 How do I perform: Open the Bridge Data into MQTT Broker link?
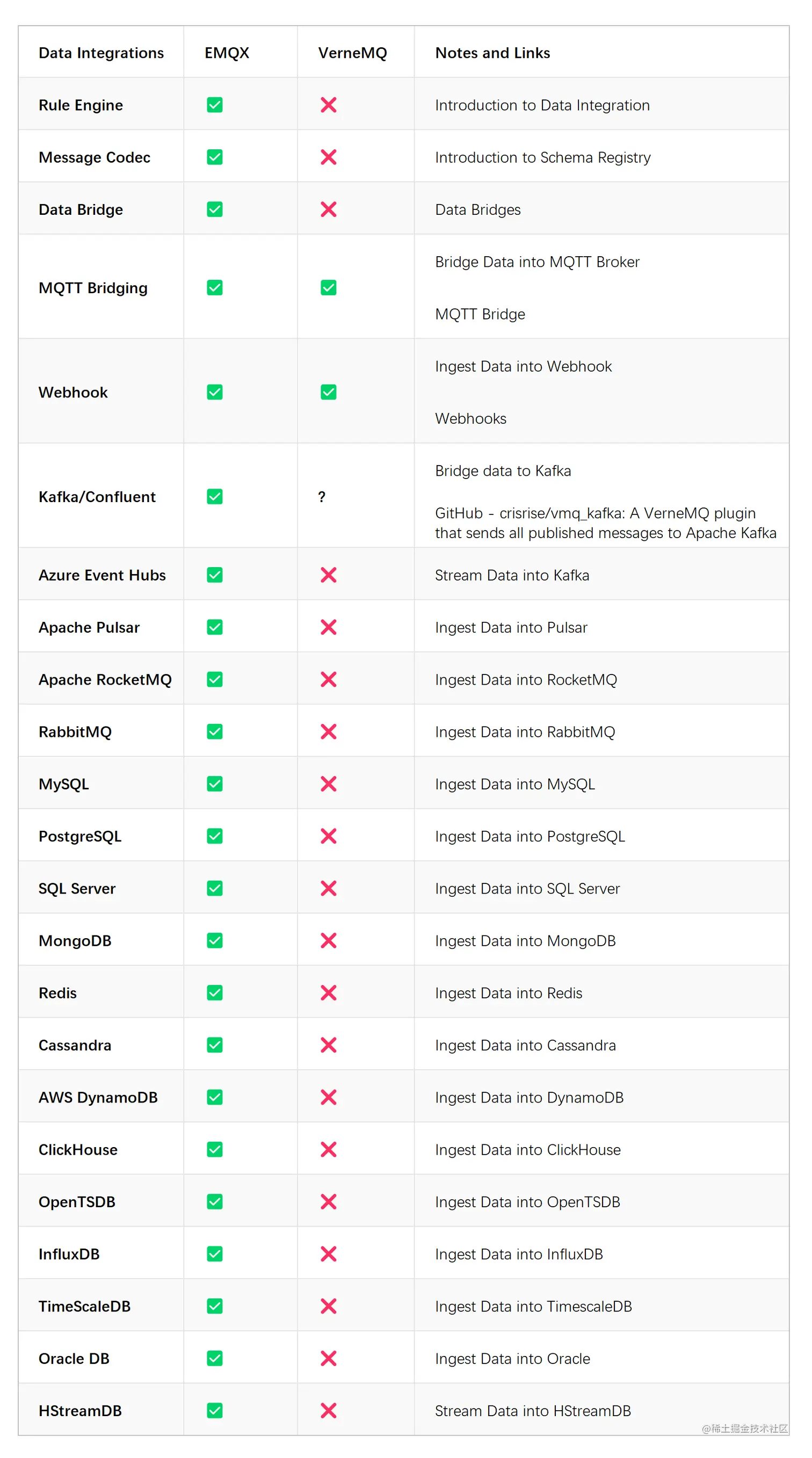[x=536, y=262]
